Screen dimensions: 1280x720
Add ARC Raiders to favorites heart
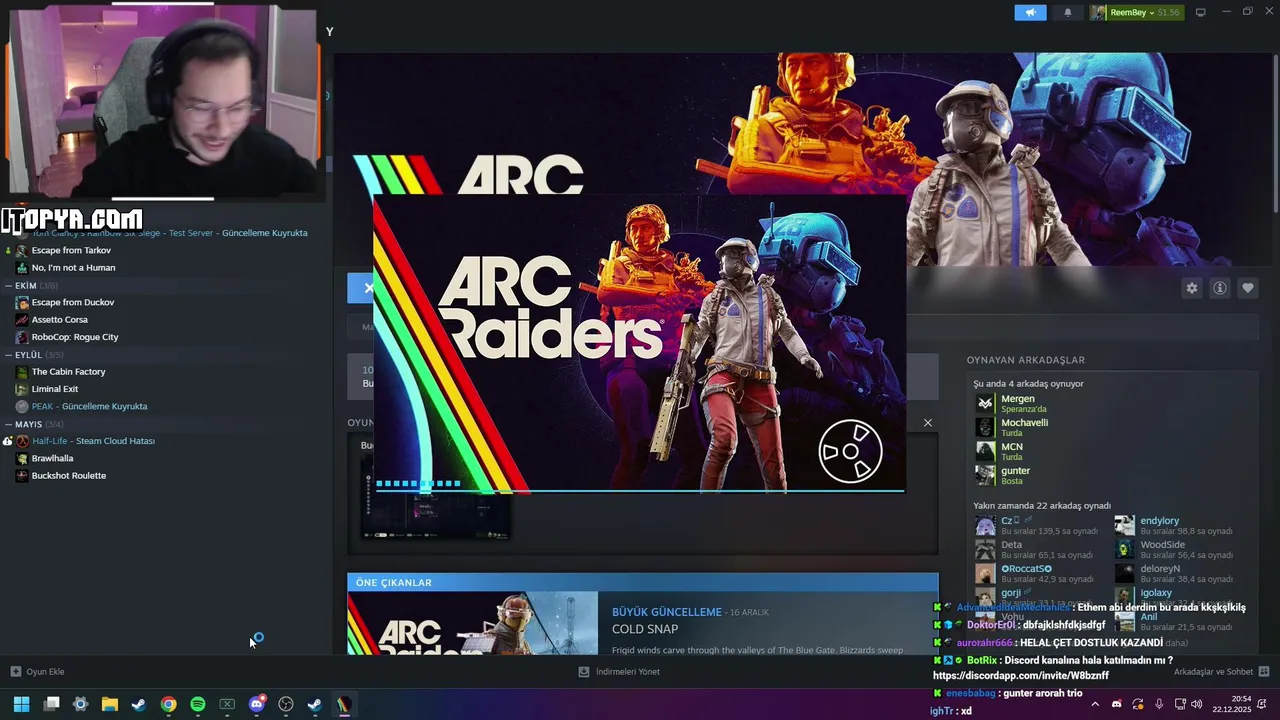pos(1248,288)
